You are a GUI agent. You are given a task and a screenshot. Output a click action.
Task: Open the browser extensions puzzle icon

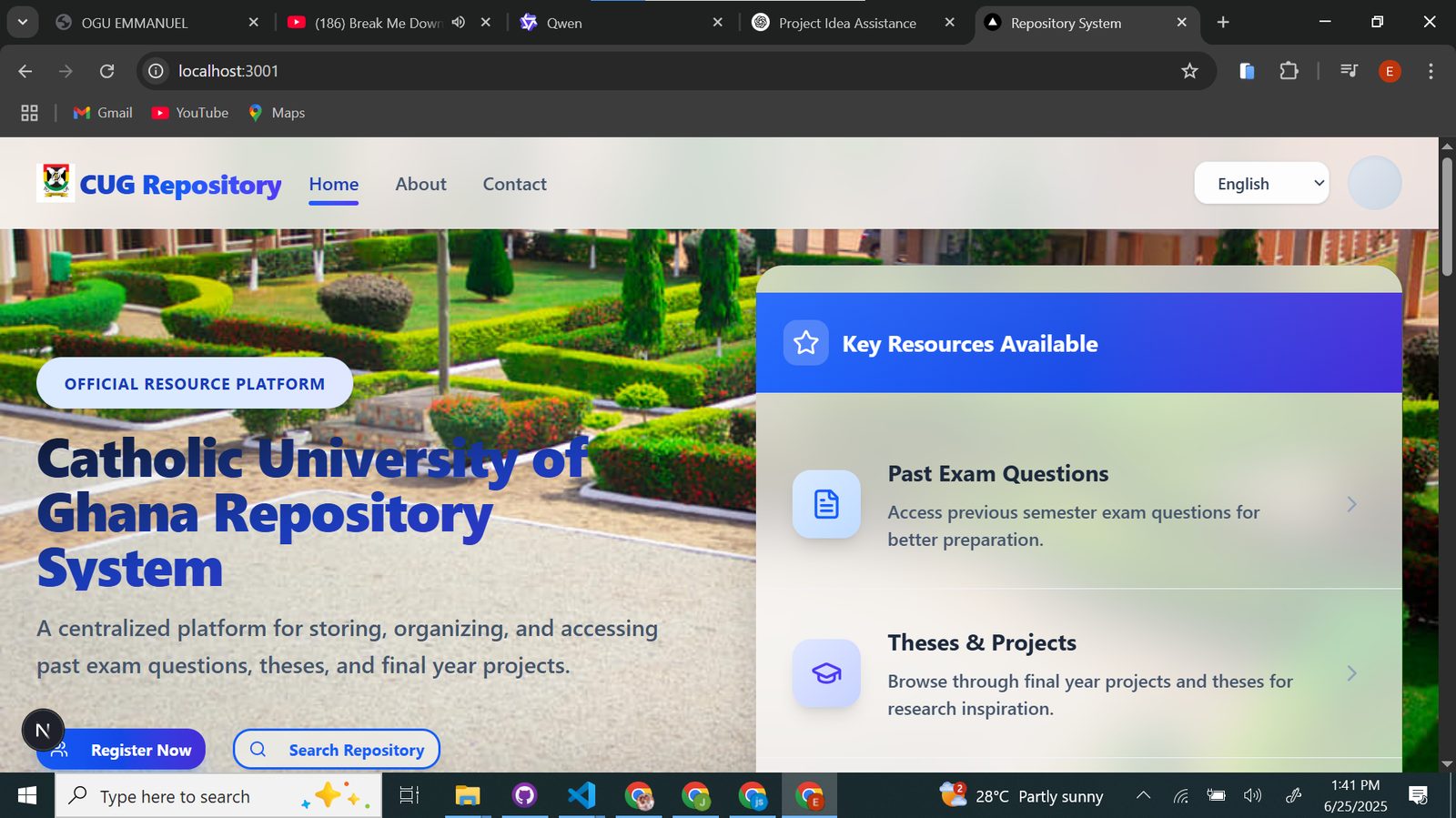(x=1289, y=71)
